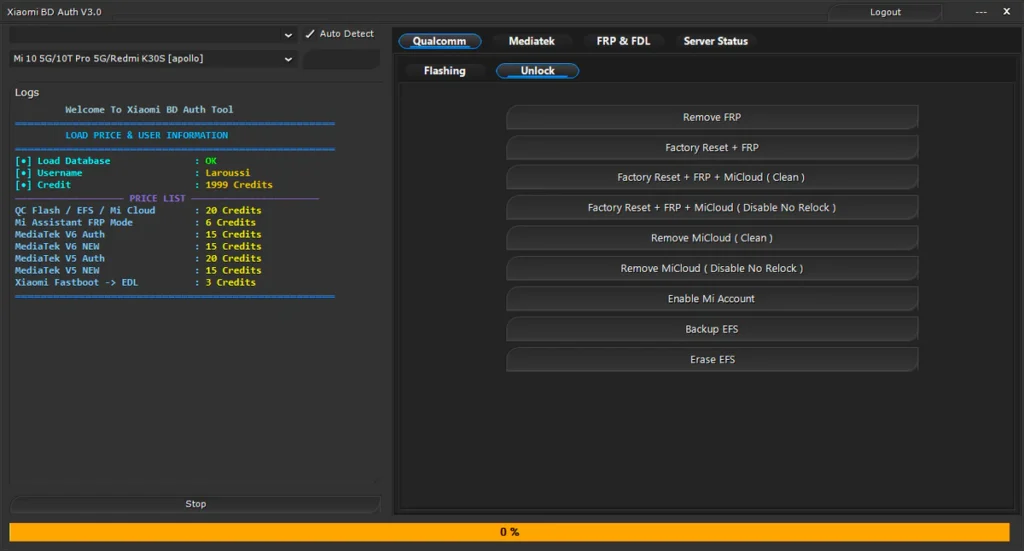The width and height of the screenshot is (1024, 551).
Task: View the Server Status tab
Action: [x=715, y=41]
